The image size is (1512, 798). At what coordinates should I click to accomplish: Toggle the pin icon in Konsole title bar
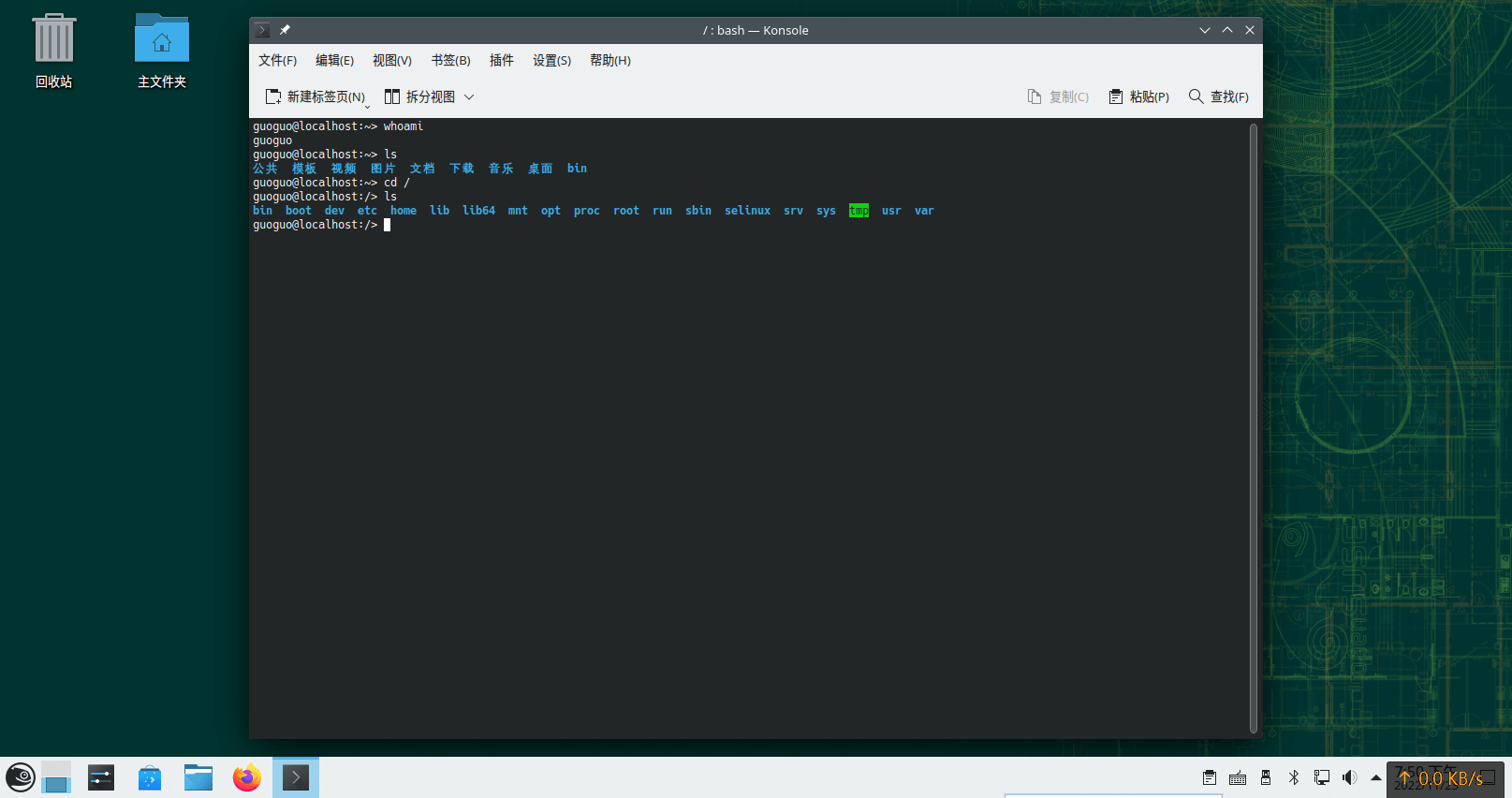coord(285,30)
